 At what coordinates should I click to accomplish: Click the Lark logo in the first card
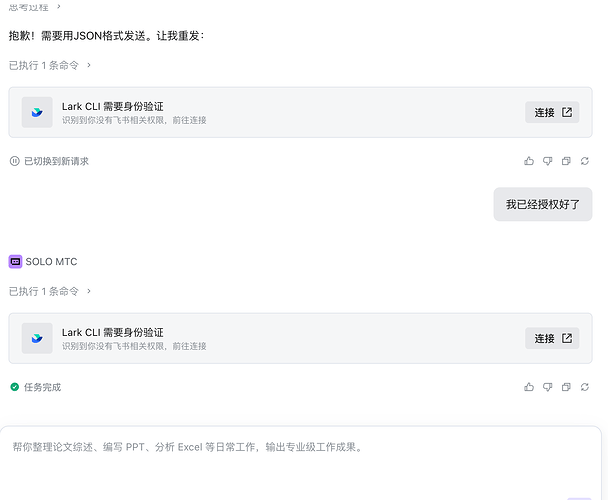(37, 112)
